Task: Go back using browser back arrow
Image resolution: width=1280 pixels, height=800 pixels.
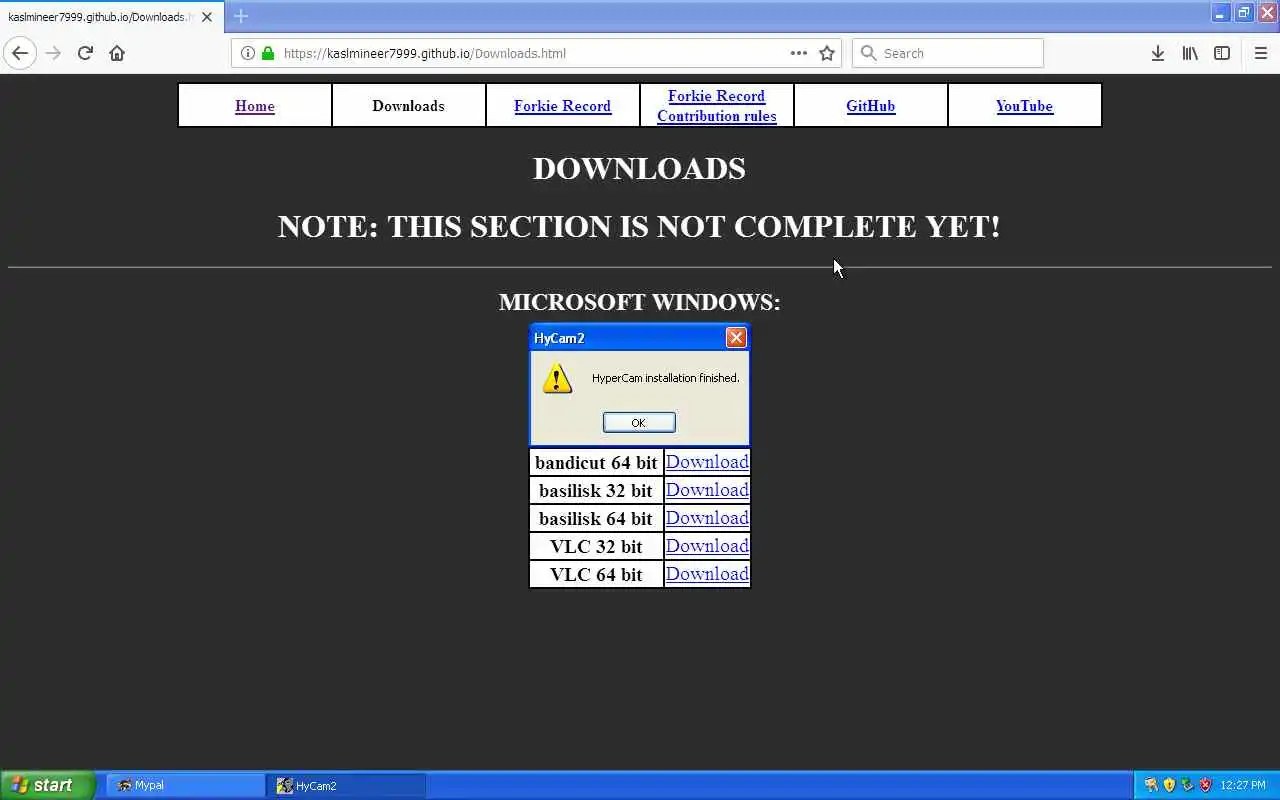Action: [20, 53]
